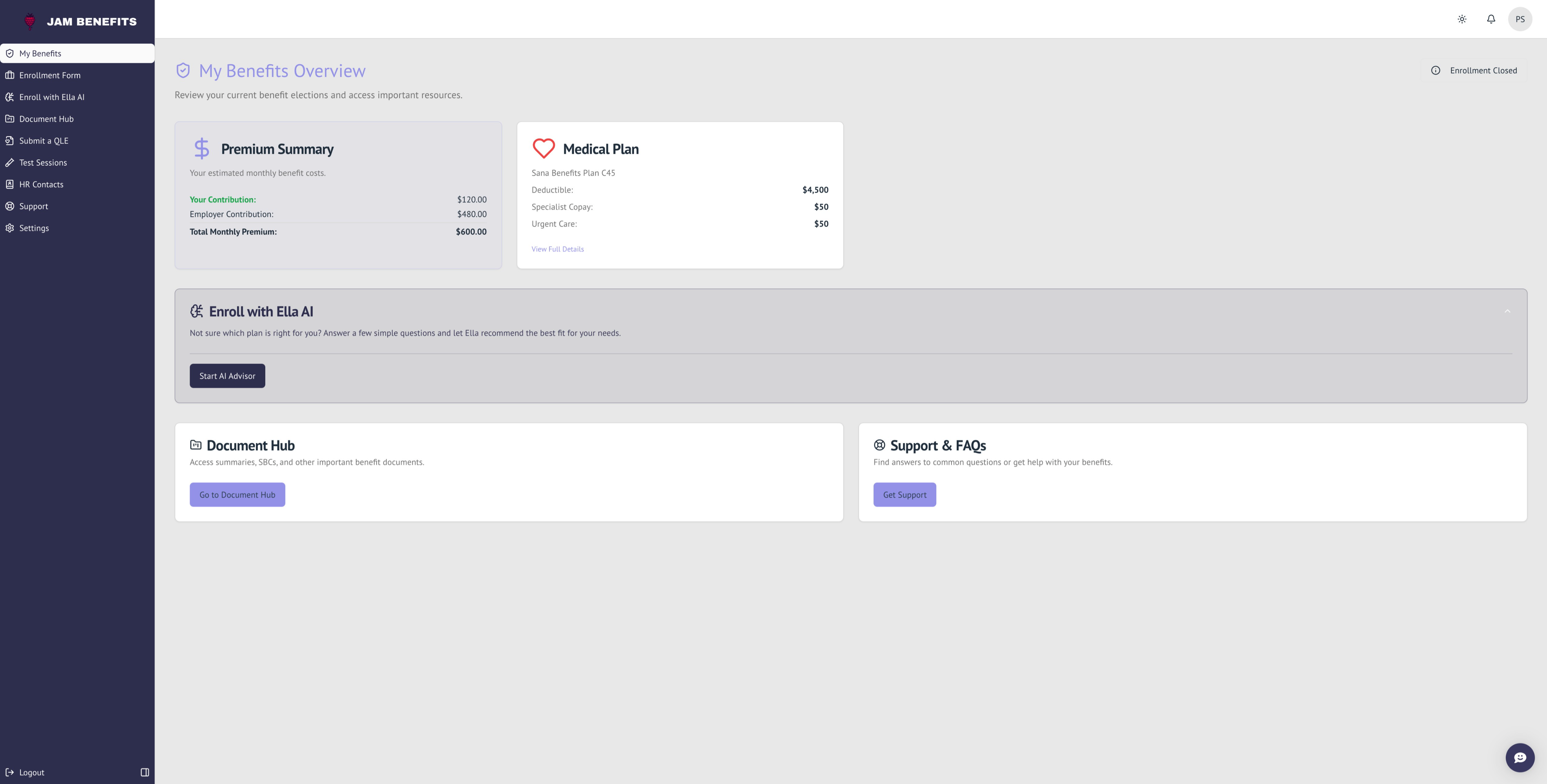Open Settings gear in sidebar

[x=10, y=228]
